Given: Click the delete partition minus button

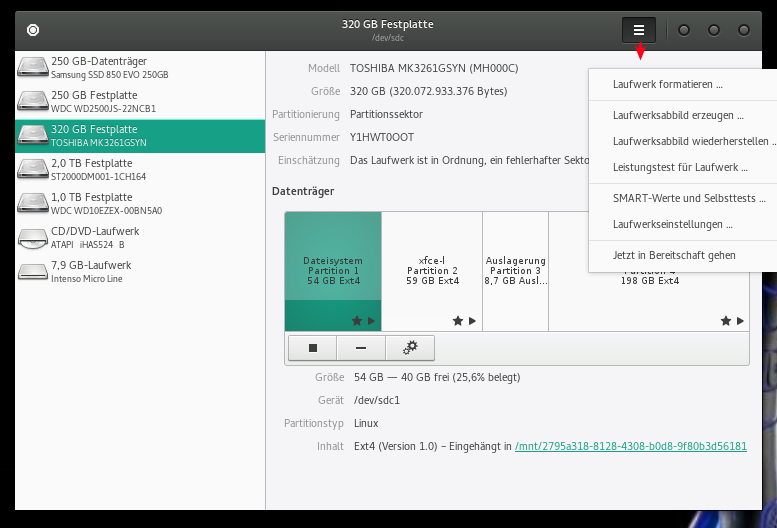Looking at the screenshot, I should click(361, 348).
